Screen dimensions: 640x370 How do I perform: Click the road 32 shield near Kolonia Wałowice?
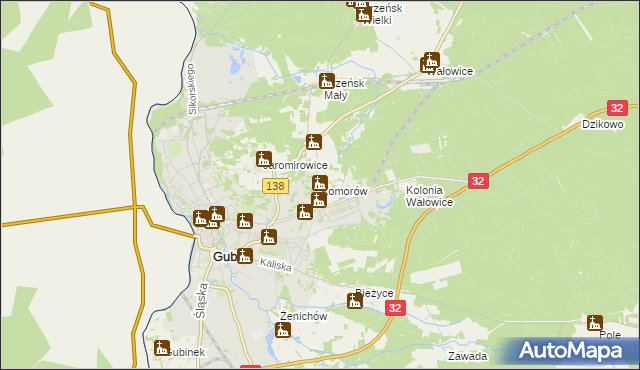(478, 181)
